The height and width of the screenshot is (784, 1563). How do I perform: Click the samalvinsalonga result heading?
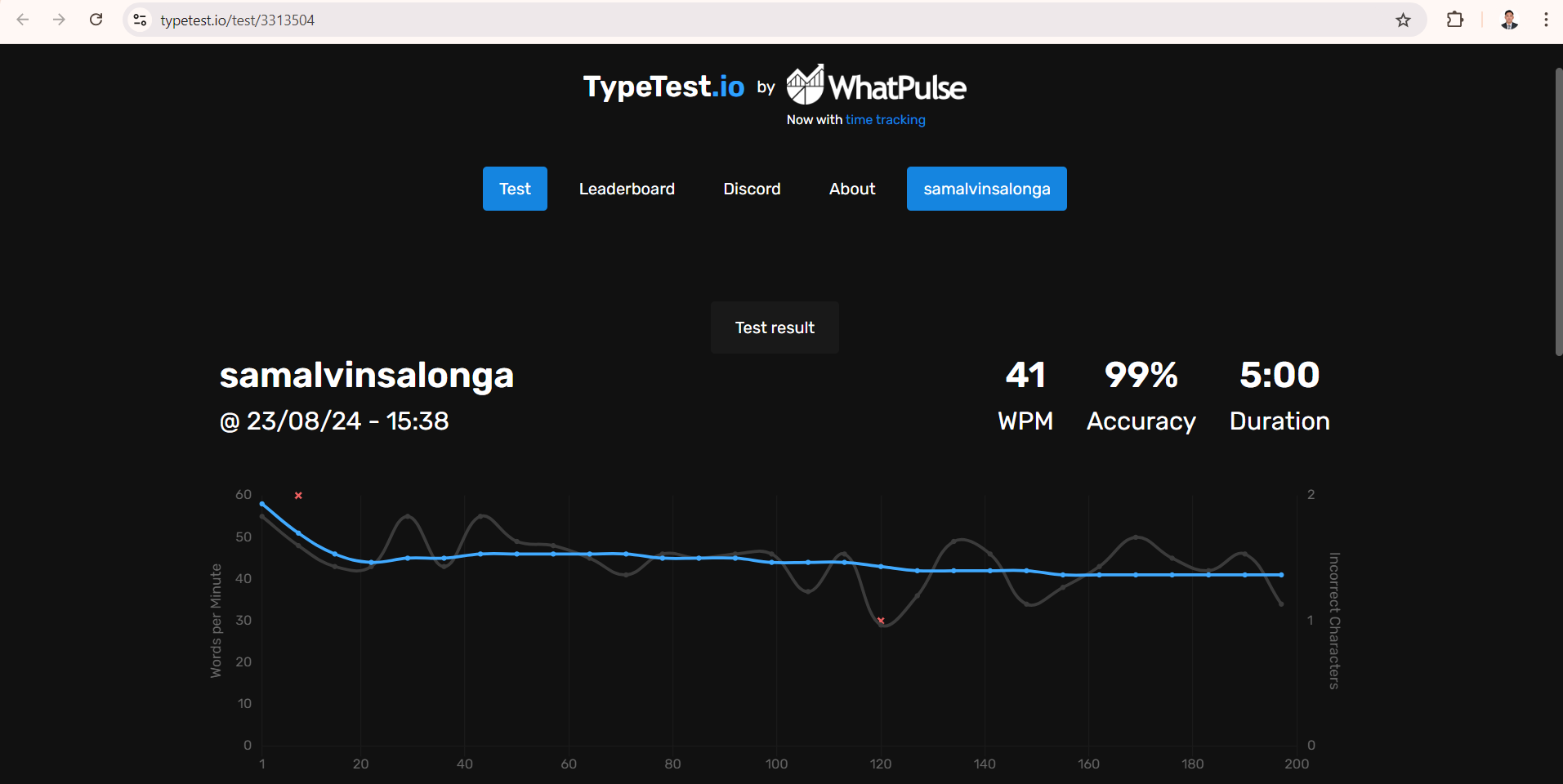point(367,376)
